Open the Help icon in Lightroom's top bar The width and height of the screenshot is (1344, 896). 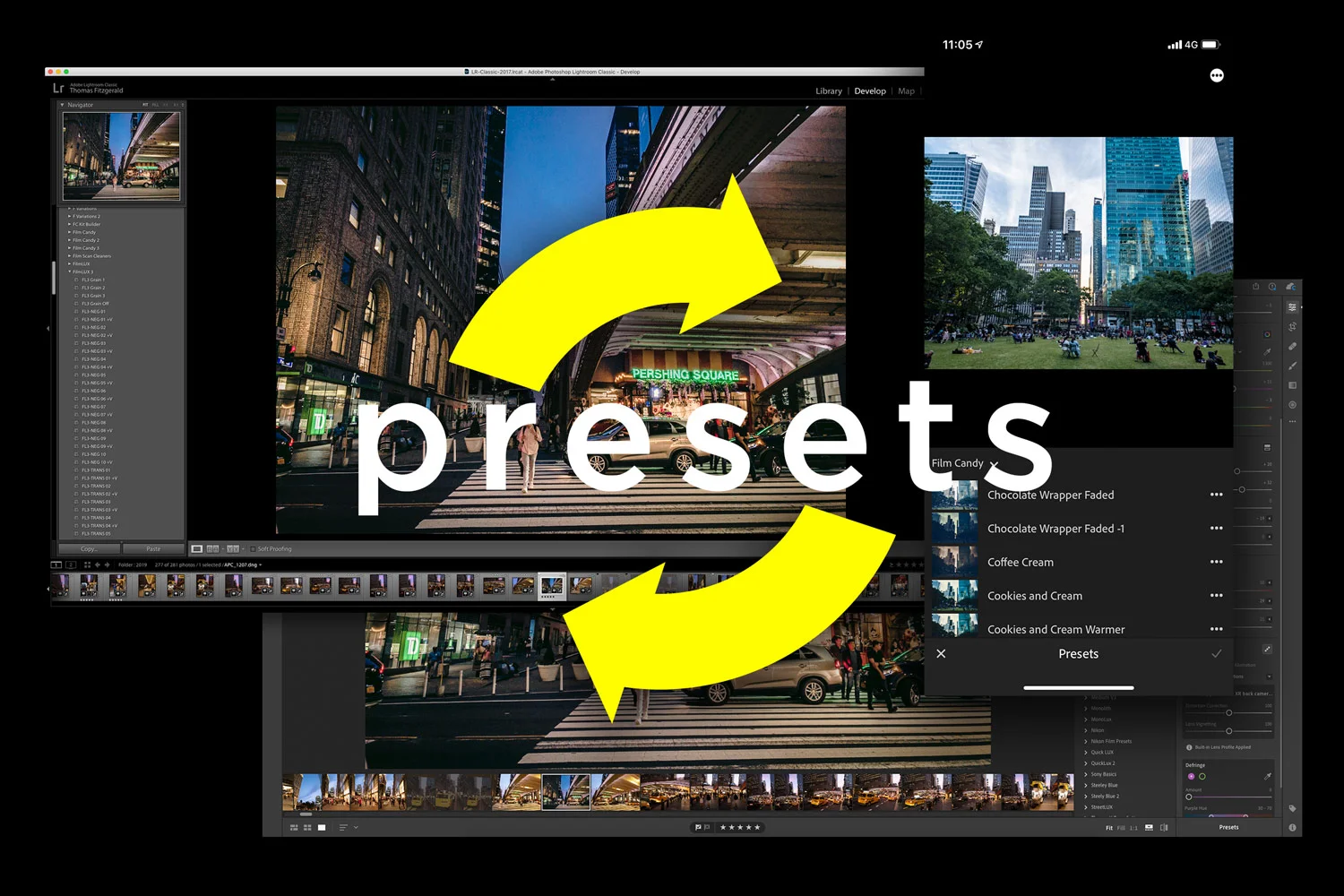(1272, 287)
